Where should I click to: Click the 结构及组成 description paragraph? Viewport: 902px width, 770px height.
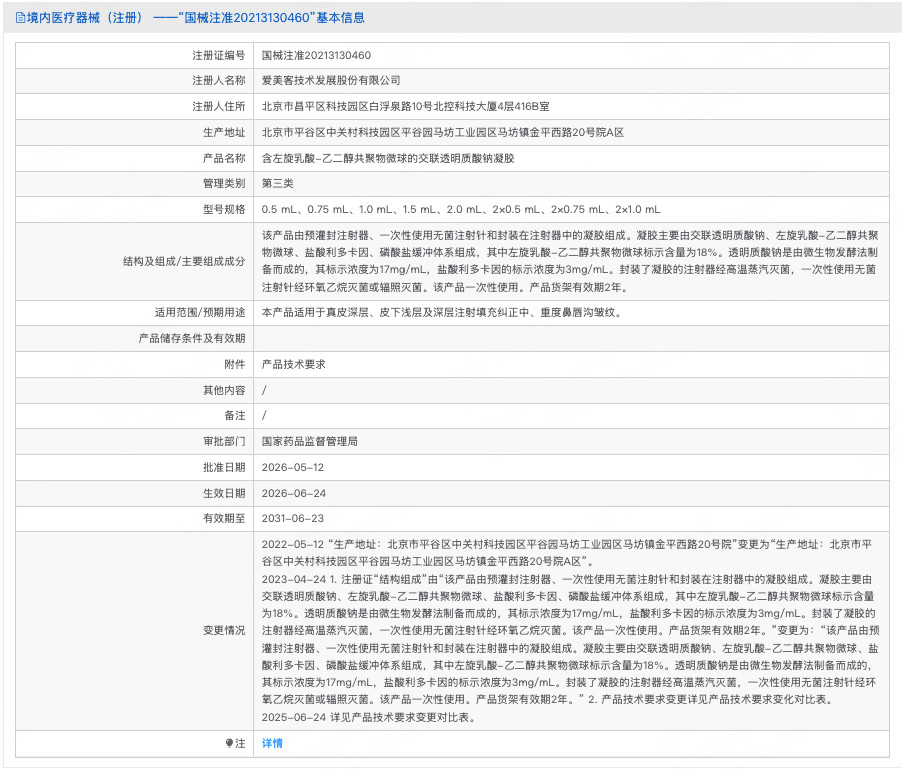(x=570, y=261)
